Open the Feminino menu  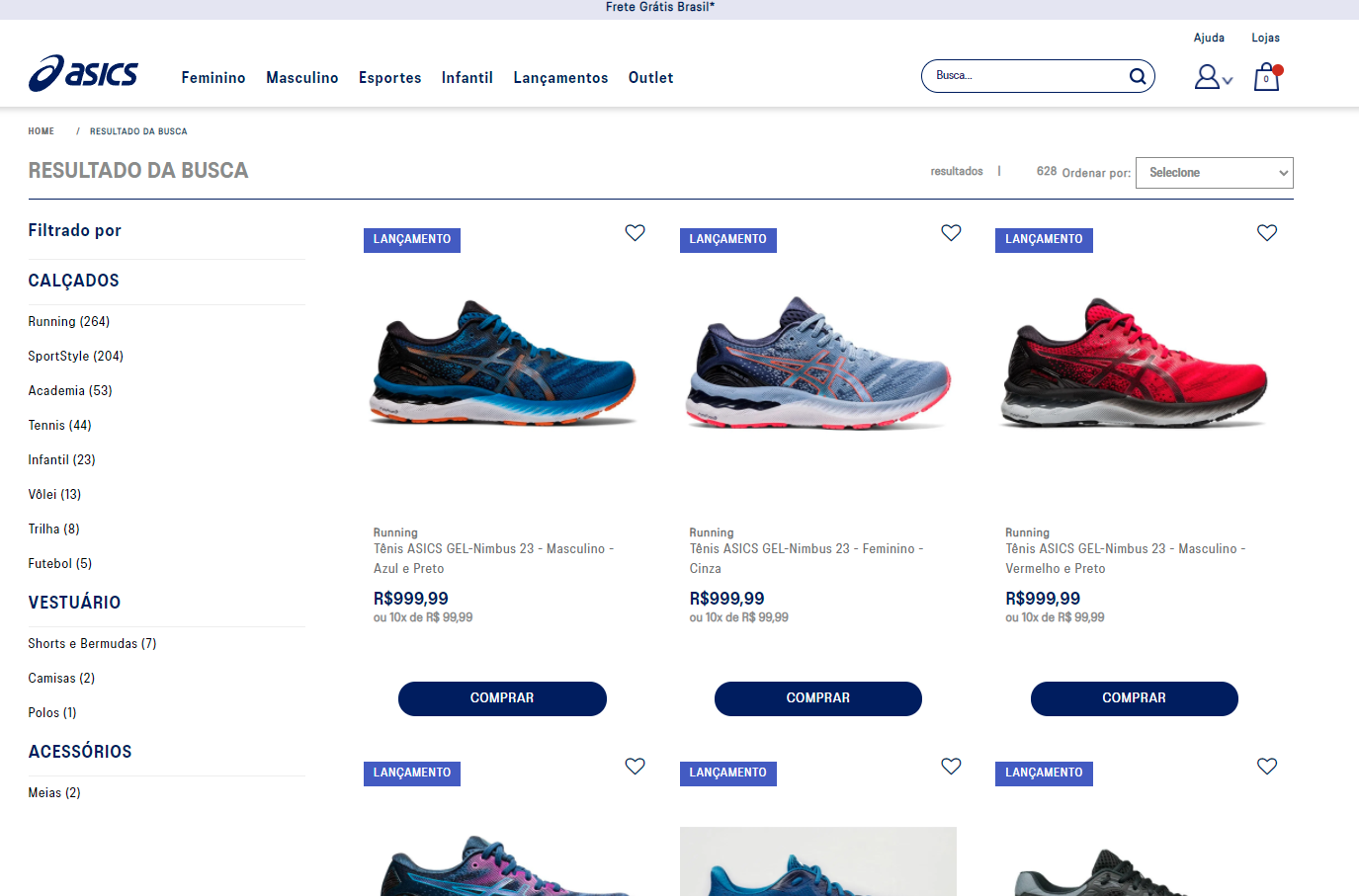(x=213, y=78)
